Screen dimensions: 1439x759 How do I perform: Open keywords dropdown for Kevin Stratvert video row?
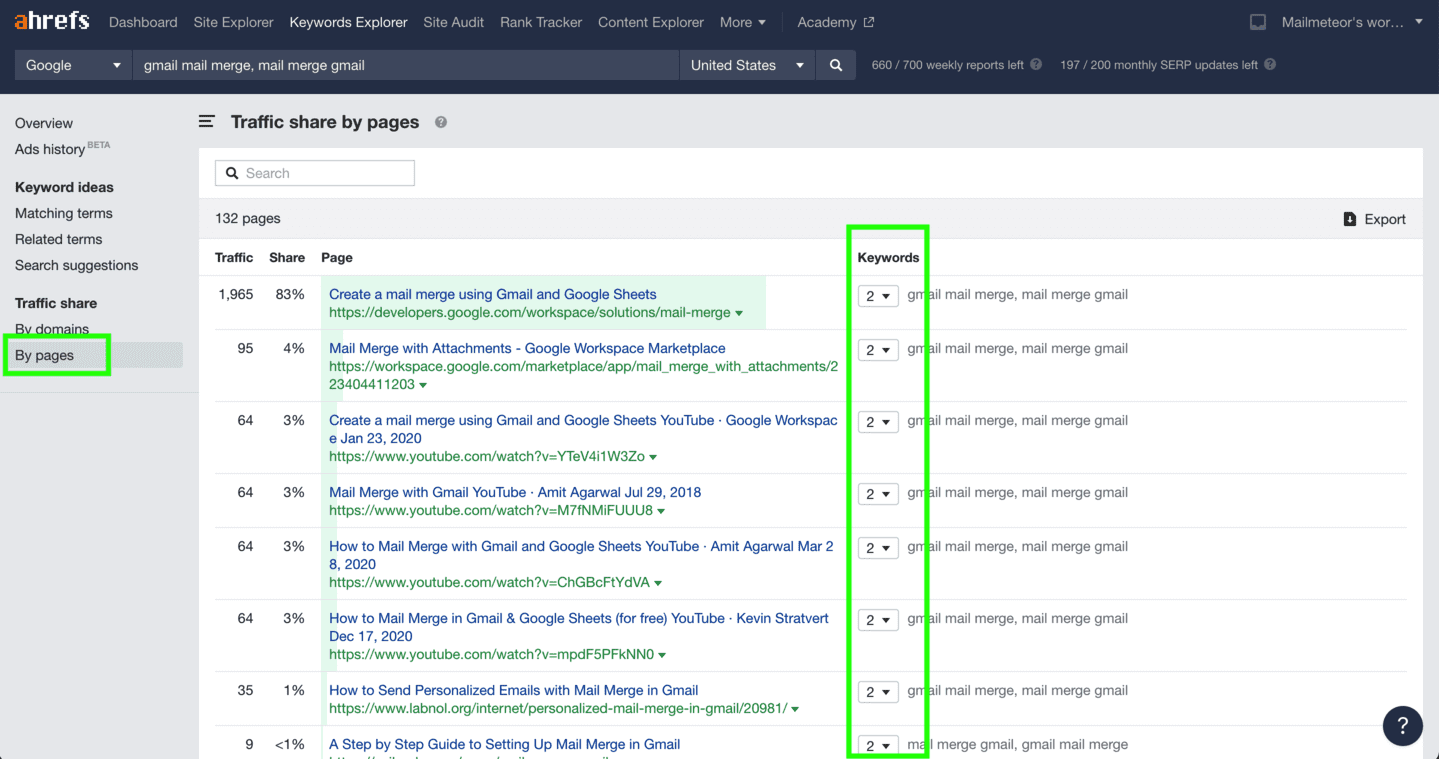click(x=878, y=620)
